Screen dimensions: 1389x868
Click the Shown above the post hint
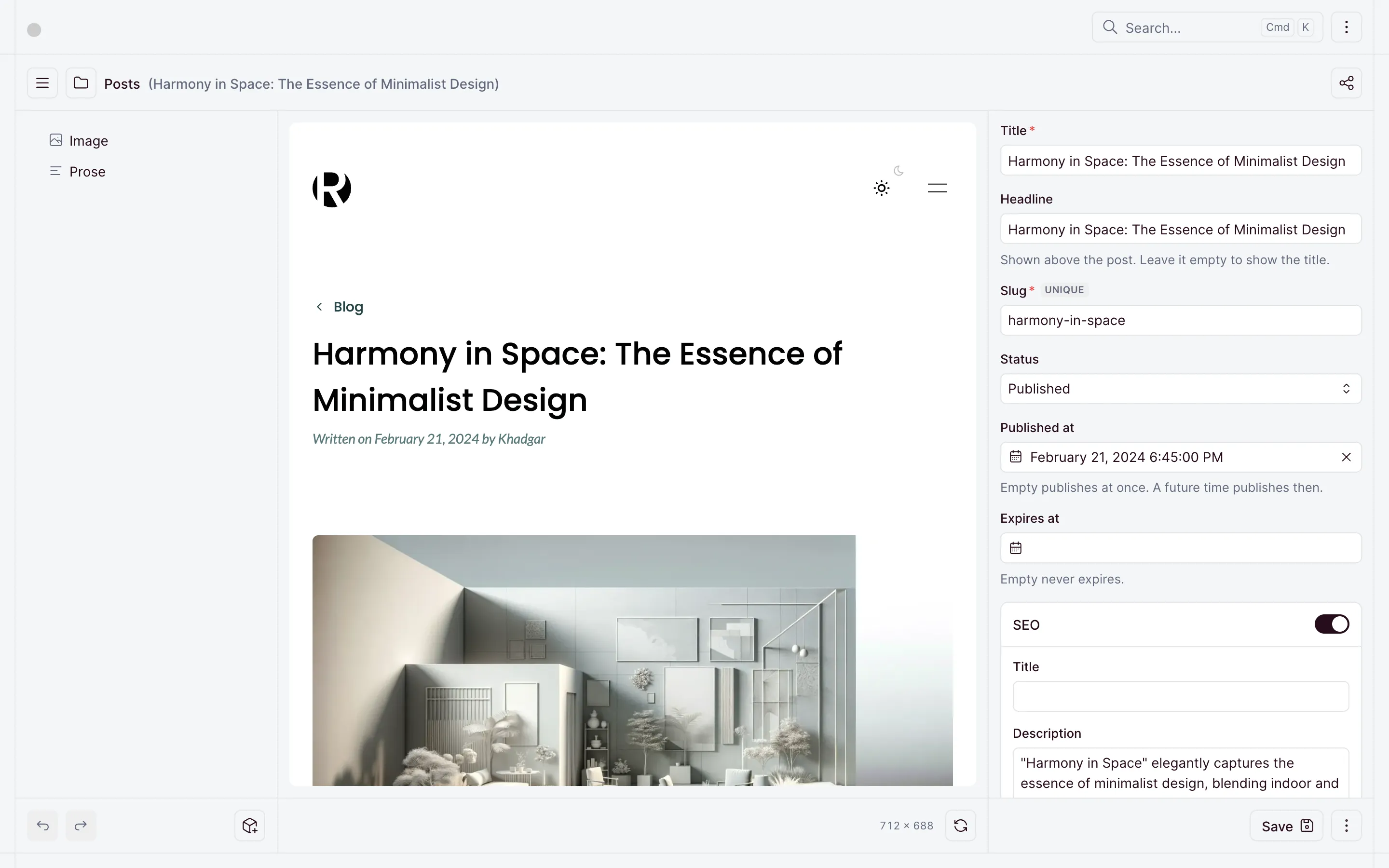[1165, 260]
